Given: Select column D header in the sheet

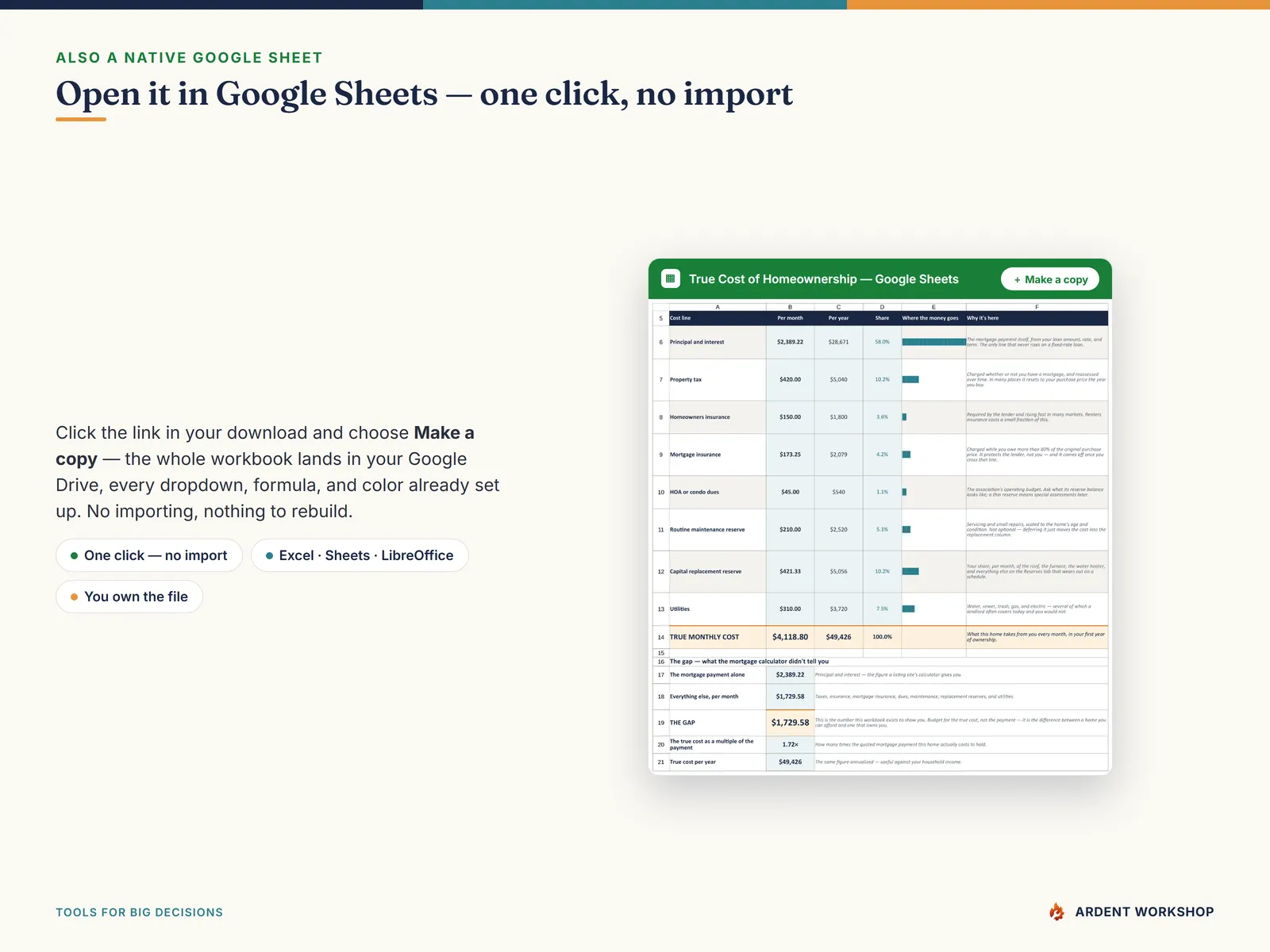Looking at the screenshot, I should pos(882,307).
